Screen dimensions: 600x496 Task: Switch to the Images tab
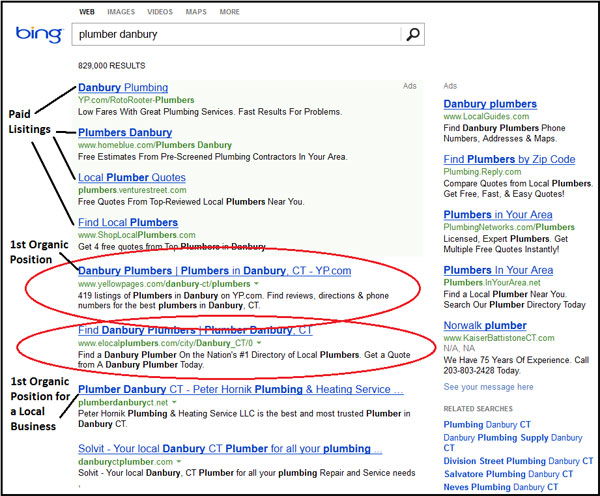pos(121,12)
